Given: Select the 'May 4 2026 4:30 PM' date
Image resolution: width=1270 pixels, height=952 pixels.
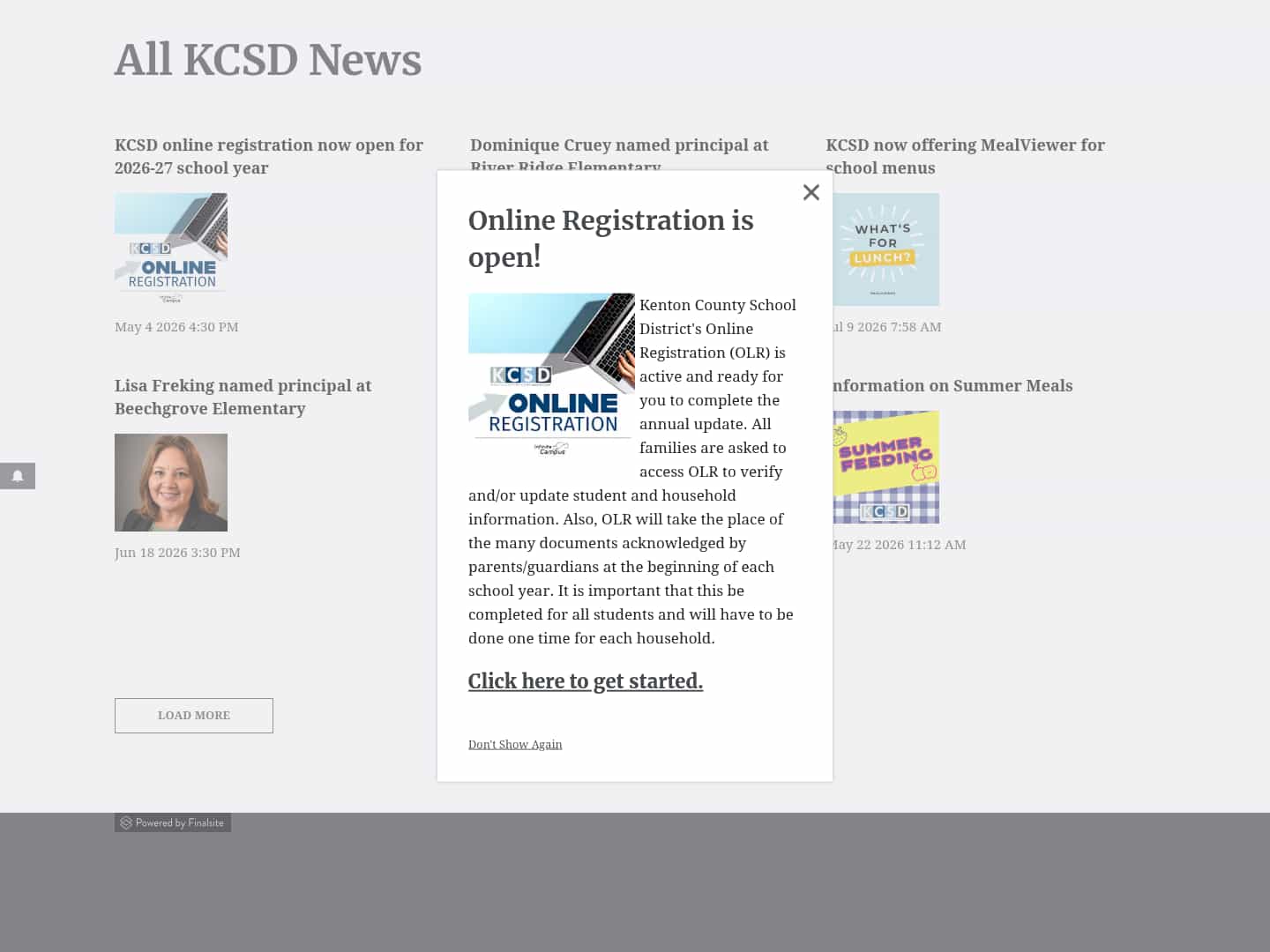Looking at the screenshot, I should 176,327.
